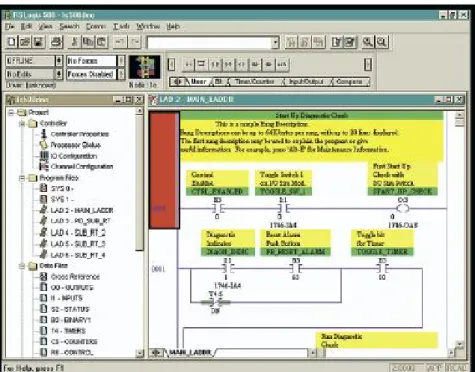This screenshot has height=372, width=475.
Task: Click the Verify File toolbar icon
Action: click(x=336, y=42)
